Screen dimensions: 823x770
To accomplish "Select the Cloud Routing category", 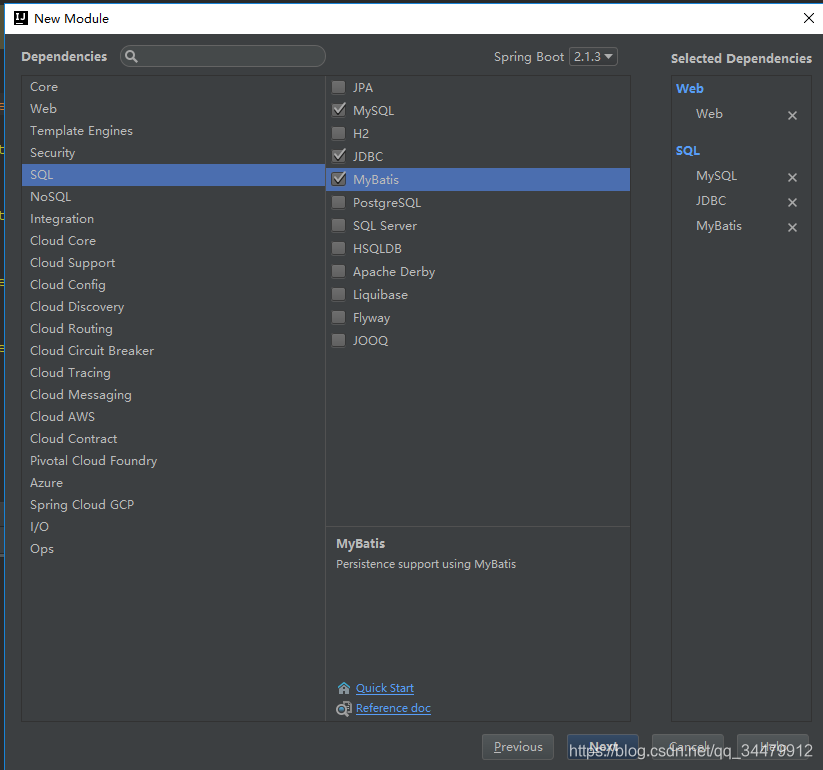I will [x=173, y=329].
